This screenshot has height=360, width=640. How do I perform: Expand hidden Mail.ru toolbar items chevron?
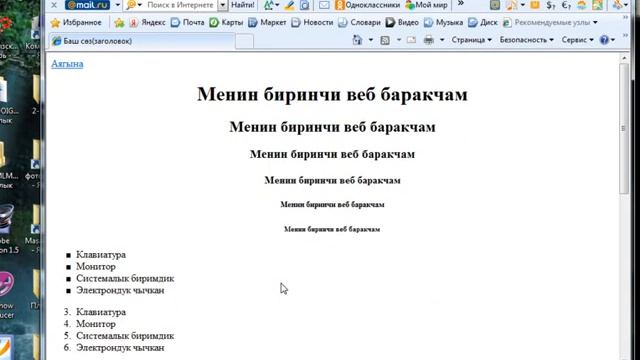point(461,4)
